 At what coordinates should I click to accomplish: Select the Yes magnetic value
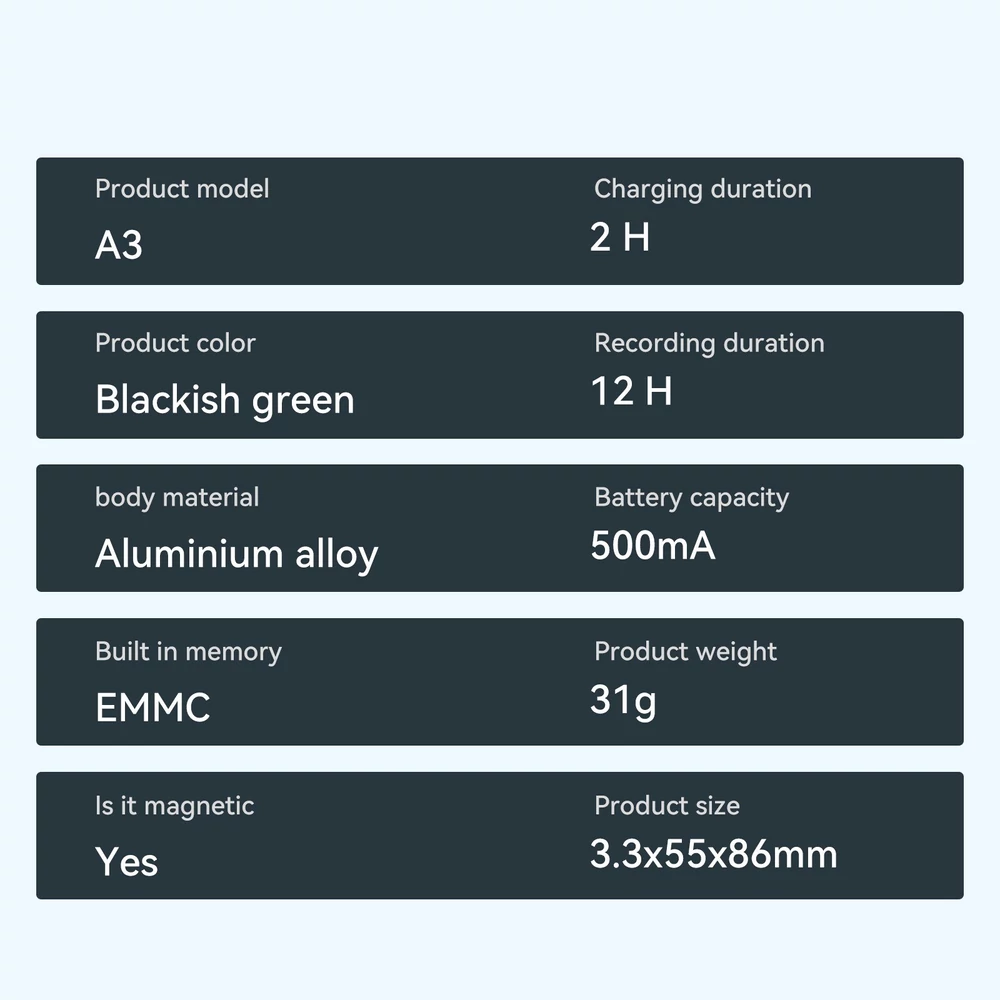tap(126, 862)
